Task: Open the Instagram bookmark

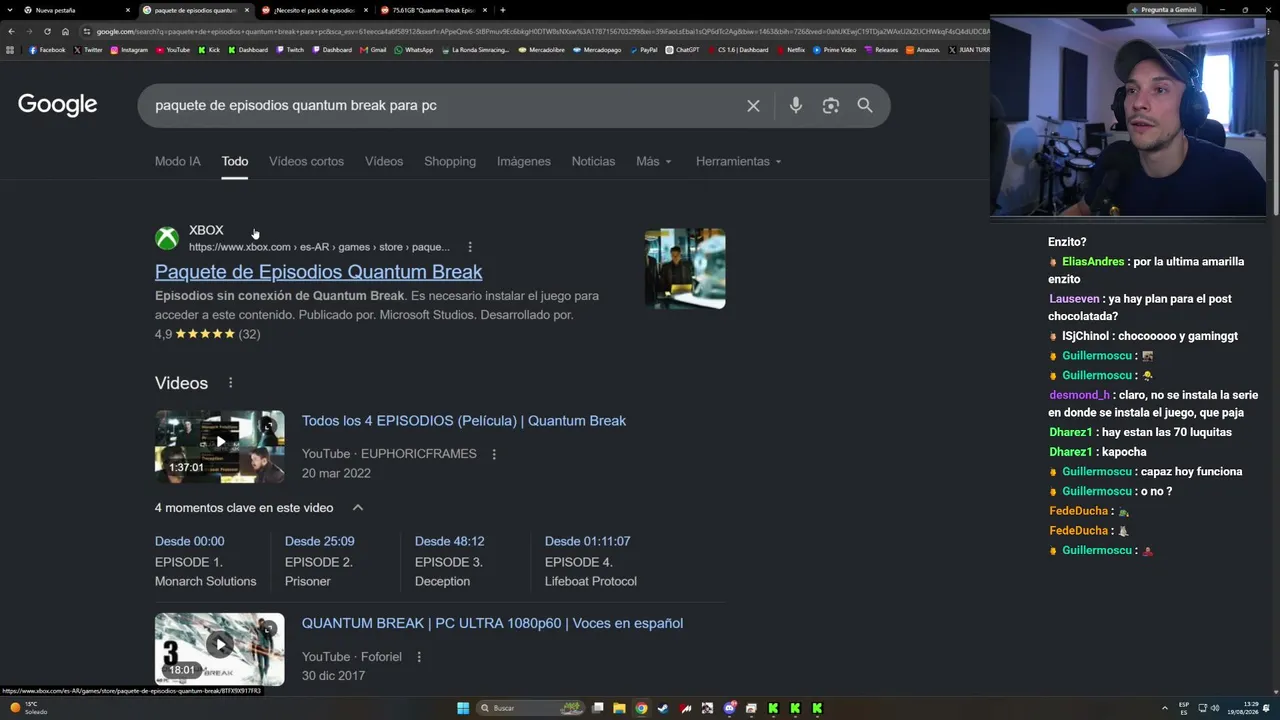Action: [x=129, y=50]
